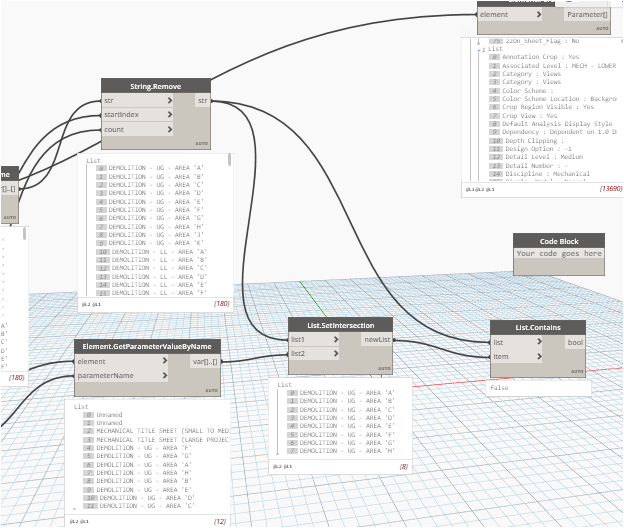Select "Crop Region Visible : Yes" row
624x528 pixels.
[542, 107]
